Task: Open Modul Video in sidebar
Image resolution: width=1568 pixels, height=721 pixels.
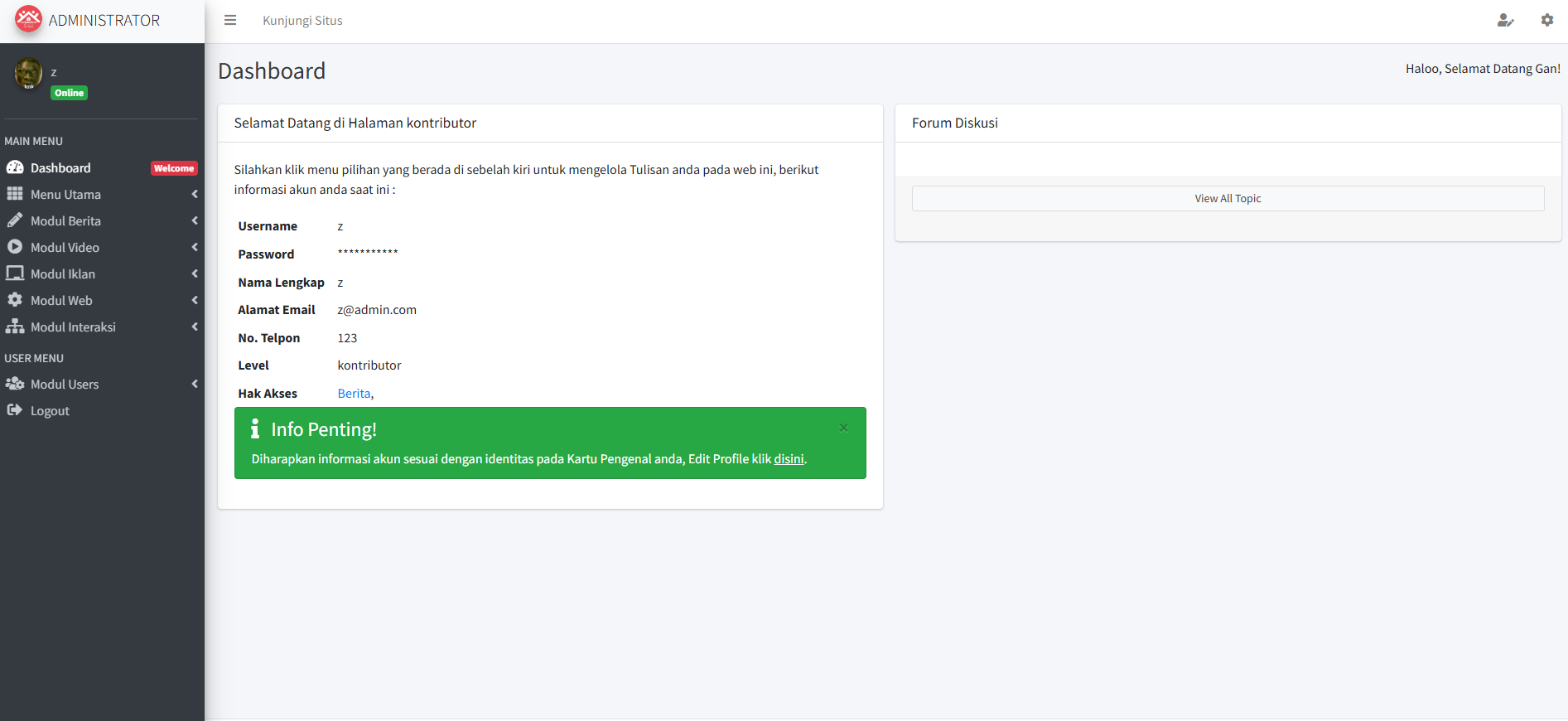Action: [x=102, y=247]
